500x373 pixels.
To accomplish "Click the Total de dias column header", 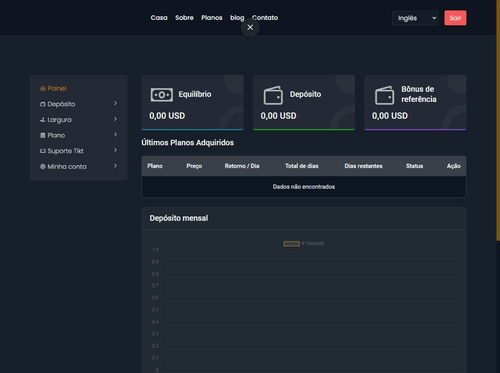I will pos(302,166).
